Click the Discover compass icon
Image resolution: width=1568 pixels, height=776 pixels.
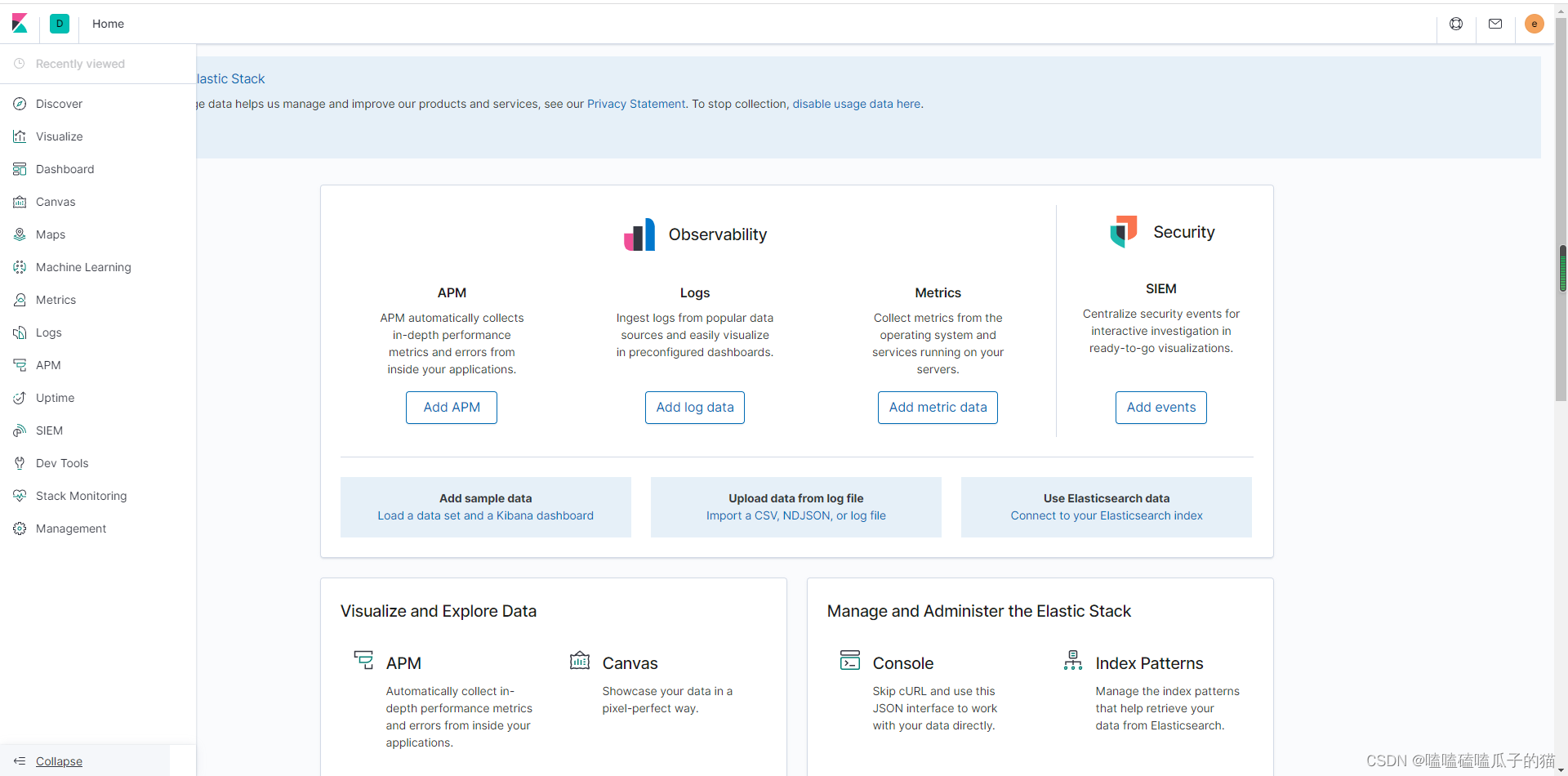pyautogui.click(x=20, y=104)
